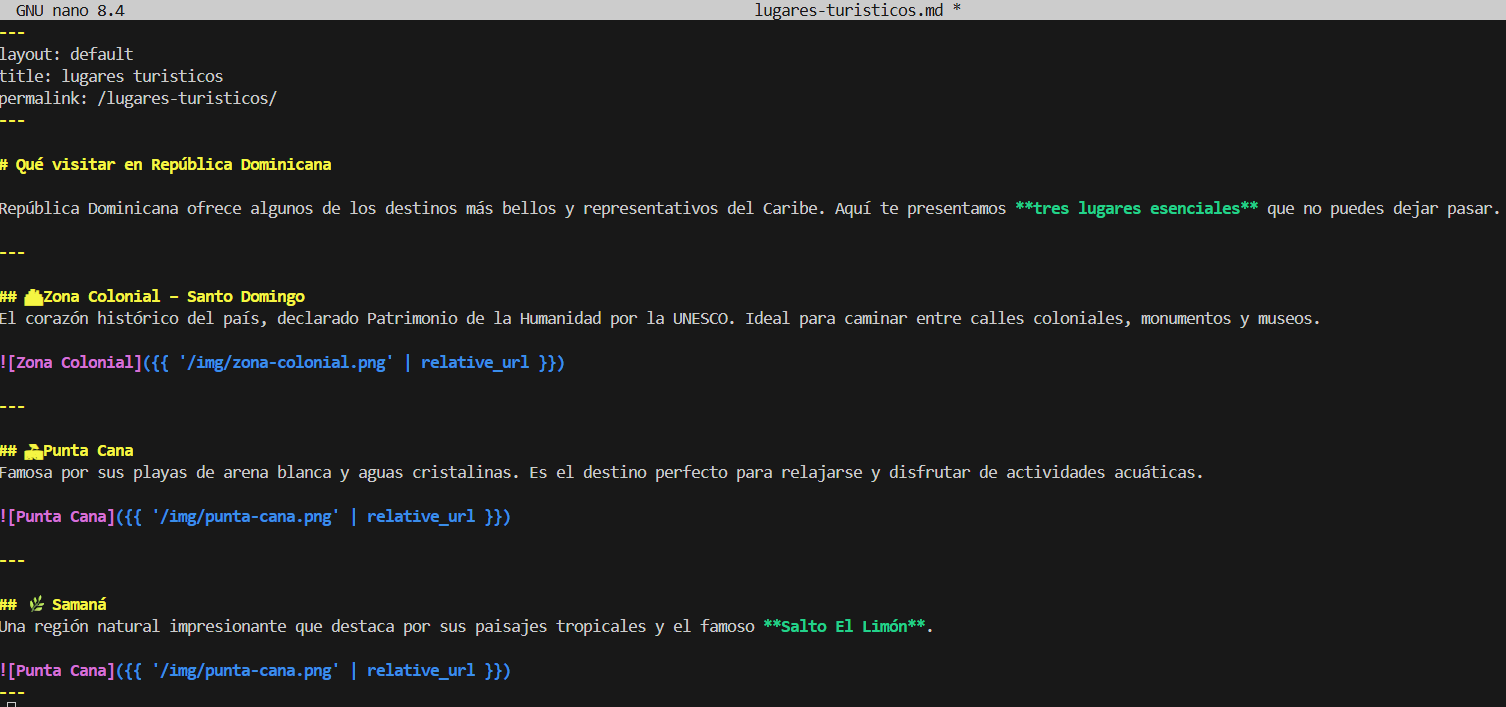Click the permalink value /lugares-turisticos/
Viewport: 1506px width, 707px height.
(x=187, y=98)
